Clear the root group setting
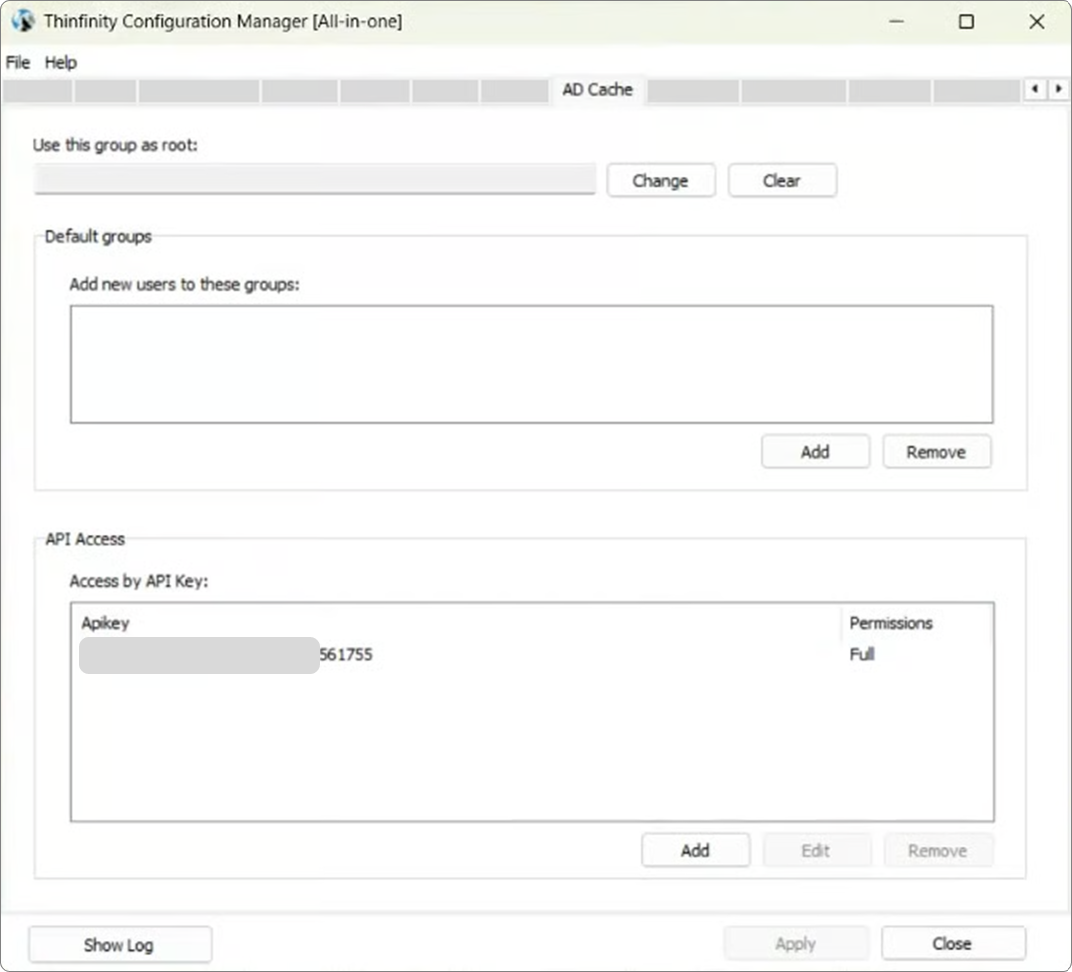The image size is (1072, 972). click(782, 181)
